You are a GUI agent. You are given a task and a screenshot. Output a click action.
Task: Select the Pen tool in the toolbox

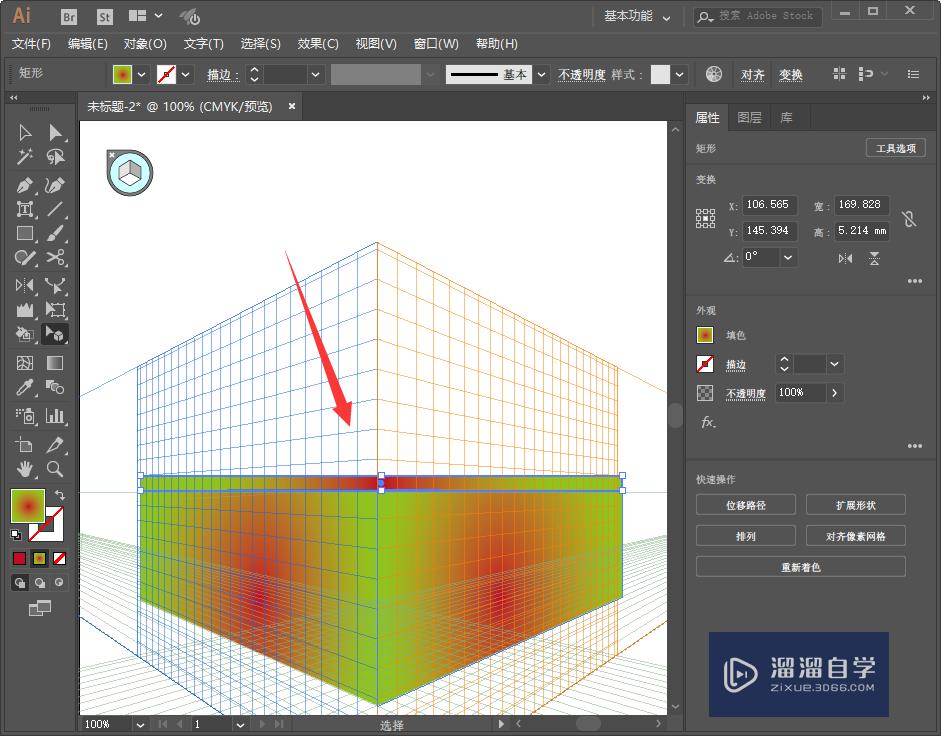click(x=25, y=185)
